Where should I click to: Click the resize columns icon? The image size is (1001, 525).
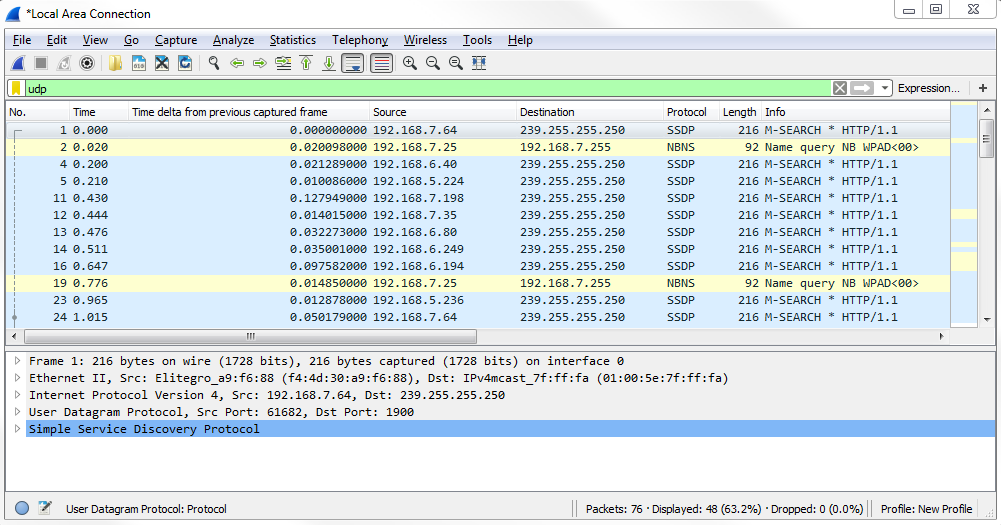(479, 63)
